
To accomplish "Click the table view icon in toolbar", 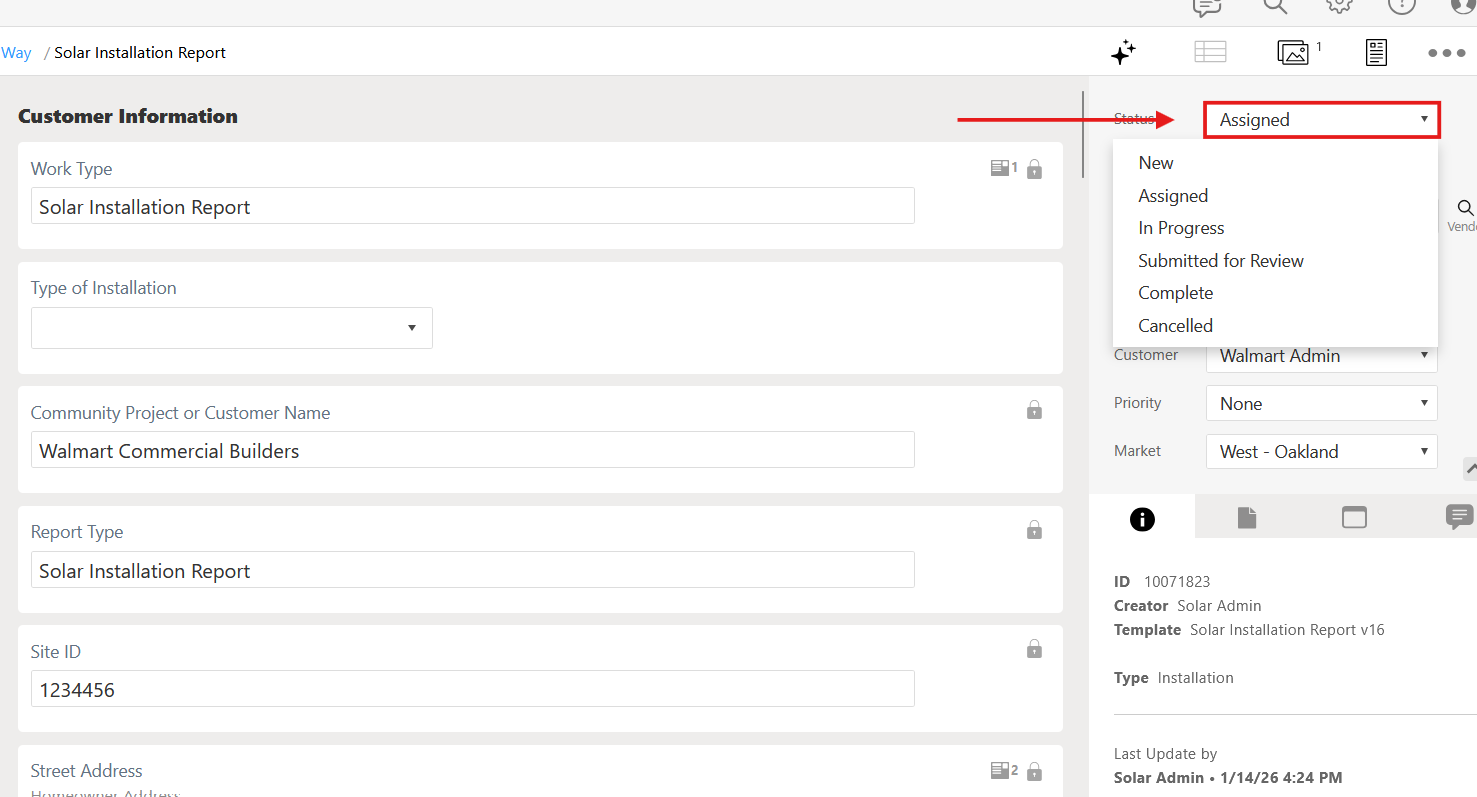I will point(1210,51).
